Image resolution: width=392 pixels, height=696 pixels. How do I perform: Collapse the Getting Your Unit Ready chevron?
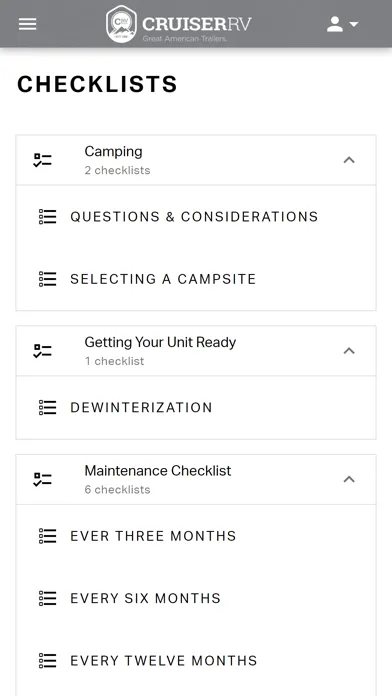point(349,351)
